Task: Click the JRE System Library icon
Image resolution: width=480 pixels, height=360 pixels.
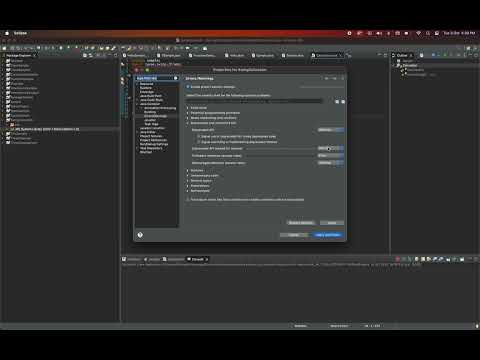Action: click(x=12, y=129)
